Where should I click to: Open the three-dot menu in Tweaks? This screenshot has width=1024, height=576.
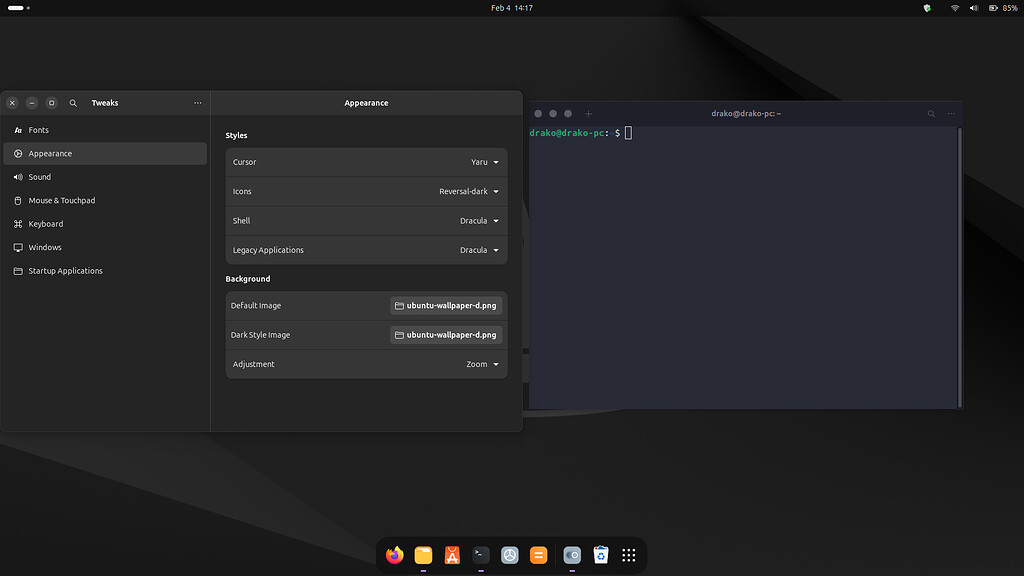tap(197, 102)
